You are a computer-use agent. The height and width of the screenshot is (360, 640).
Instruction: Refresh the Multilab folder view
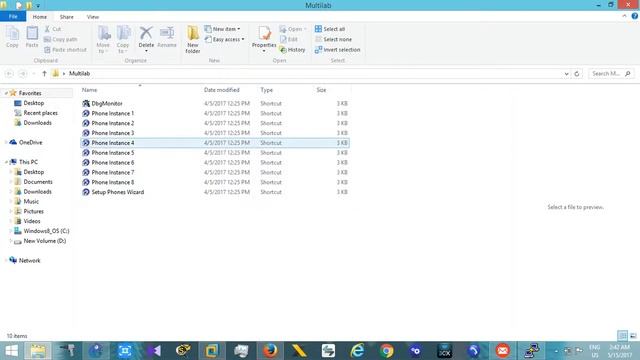[x=577, y=73]
